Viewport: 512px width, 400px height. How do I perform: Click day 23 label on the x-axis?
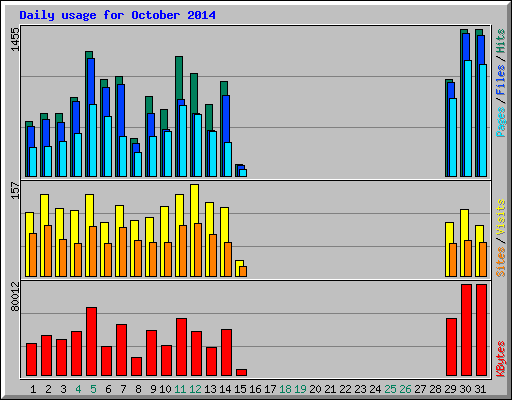360,389
